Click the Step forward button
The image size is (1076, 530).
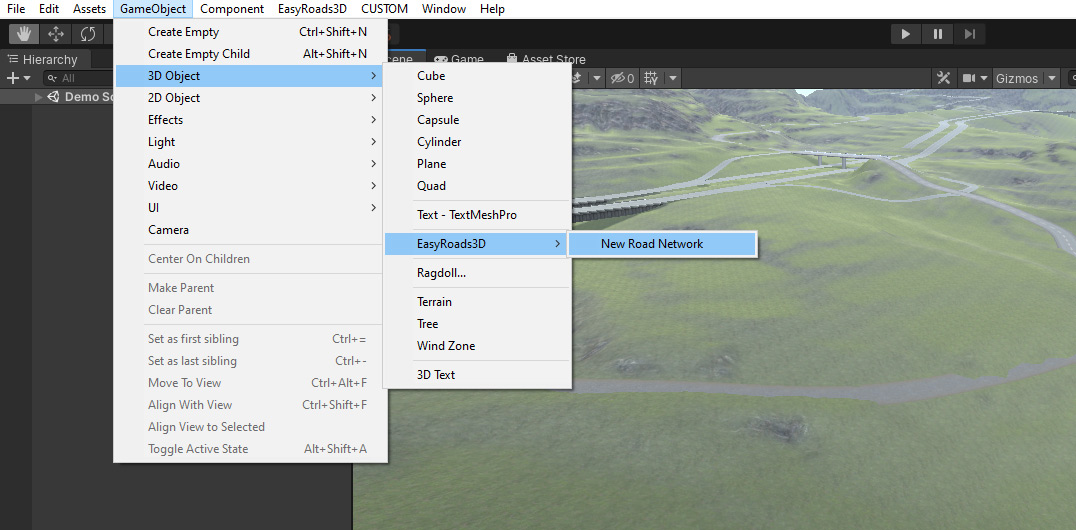pyautogui.click(x=969, y=34)
